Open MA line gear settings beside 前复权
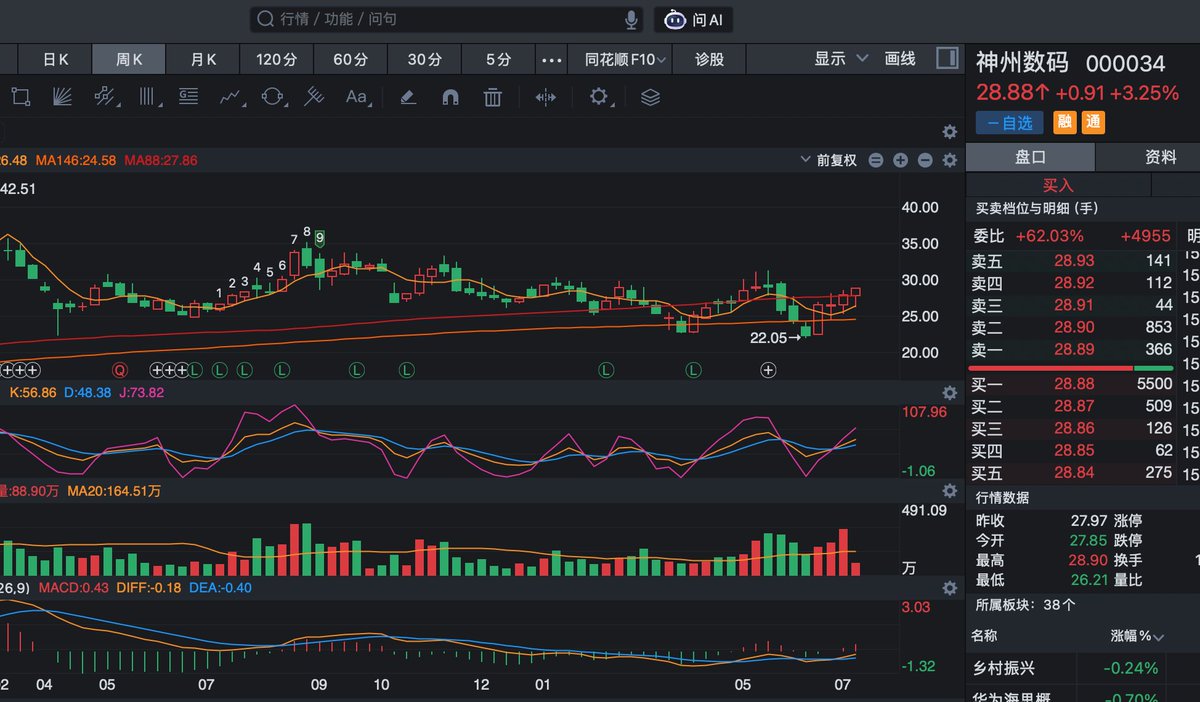Image resolution: width=1200 pixels, height=702 pixels. click(950, 160)
